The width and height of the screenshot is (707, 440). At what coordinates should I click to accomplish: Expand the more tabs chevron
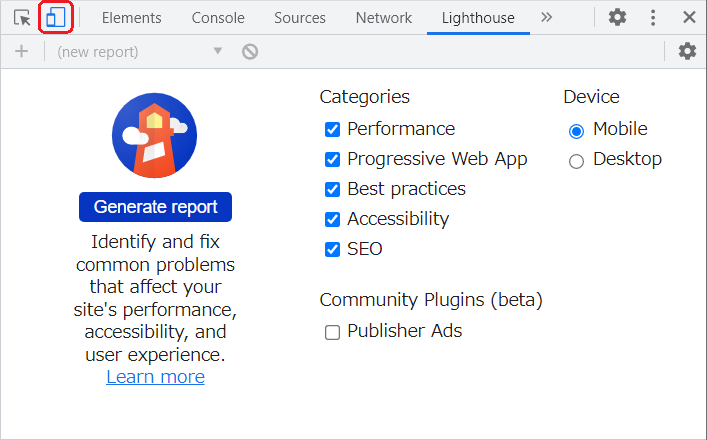click(546, 18)
